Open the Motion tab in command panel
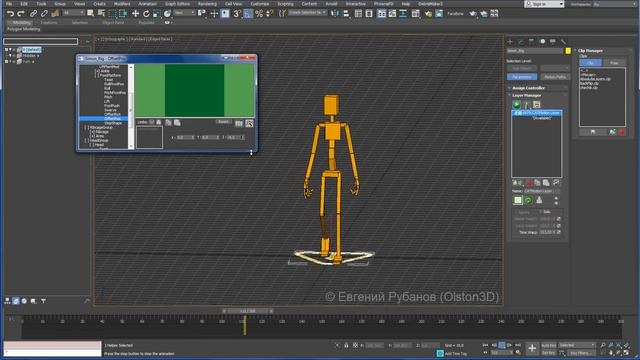The height and width of the screenshot is (360, 640). (x=542, y=42)
